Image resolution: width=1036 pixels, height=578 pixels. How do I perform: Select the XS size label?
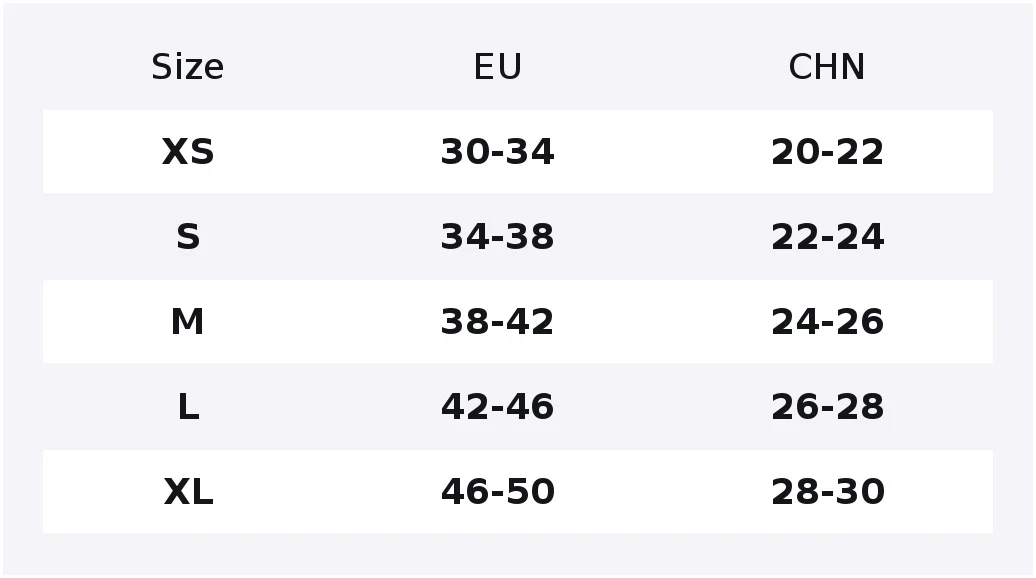click(188, 152)
